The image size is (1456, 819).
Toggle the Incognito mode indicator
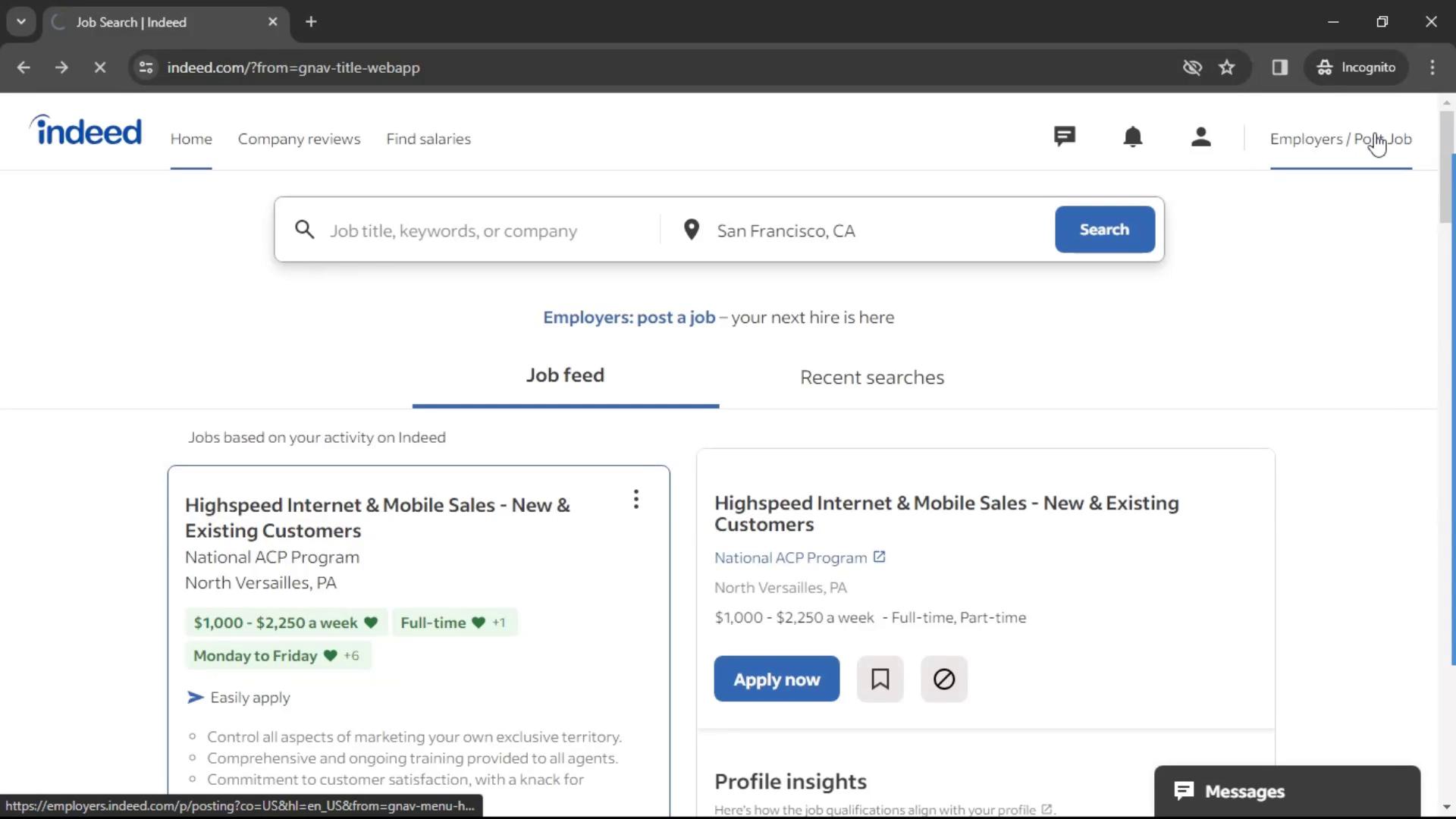coord(1356,67)
